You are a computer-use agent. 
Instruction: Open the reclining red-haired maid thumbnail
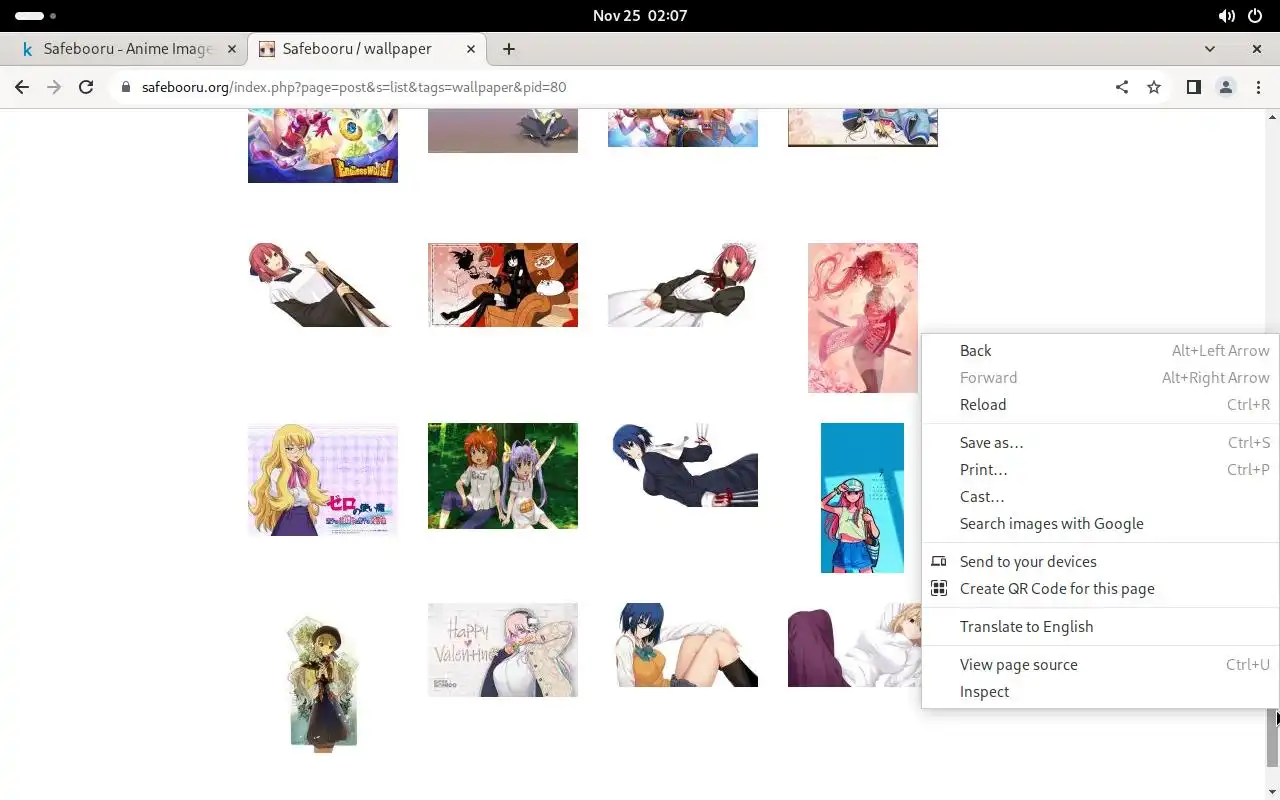[x=683, y=285]
